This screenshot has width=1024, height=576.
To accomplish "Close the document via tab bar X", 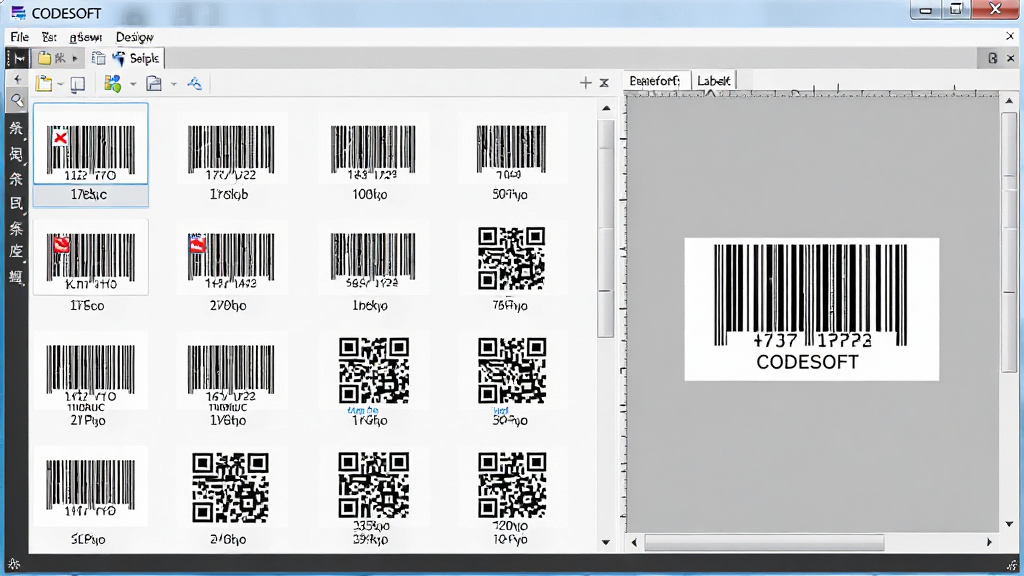I will point(1011,58).
